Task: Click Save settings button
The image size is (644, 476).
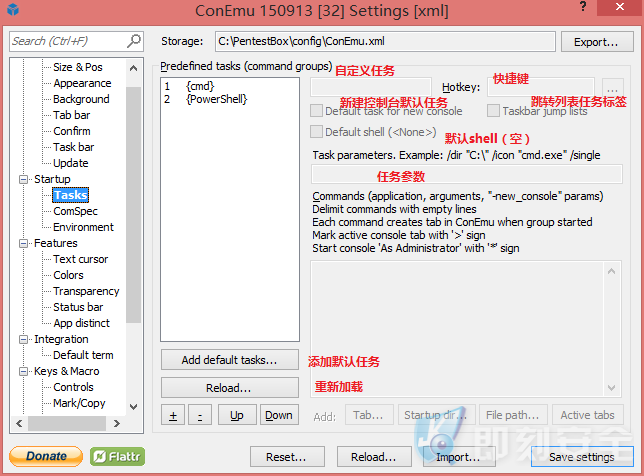Action: [582, 457]
